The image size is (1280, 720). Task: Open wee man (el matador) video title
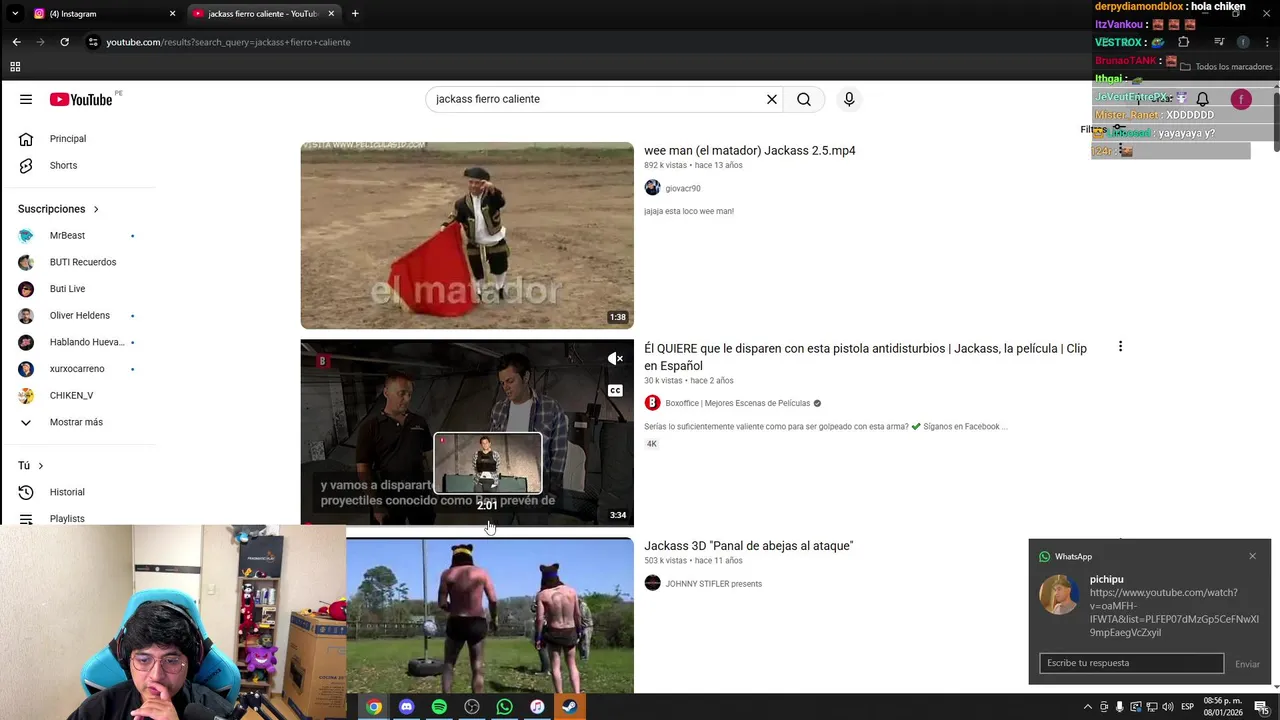749,151
